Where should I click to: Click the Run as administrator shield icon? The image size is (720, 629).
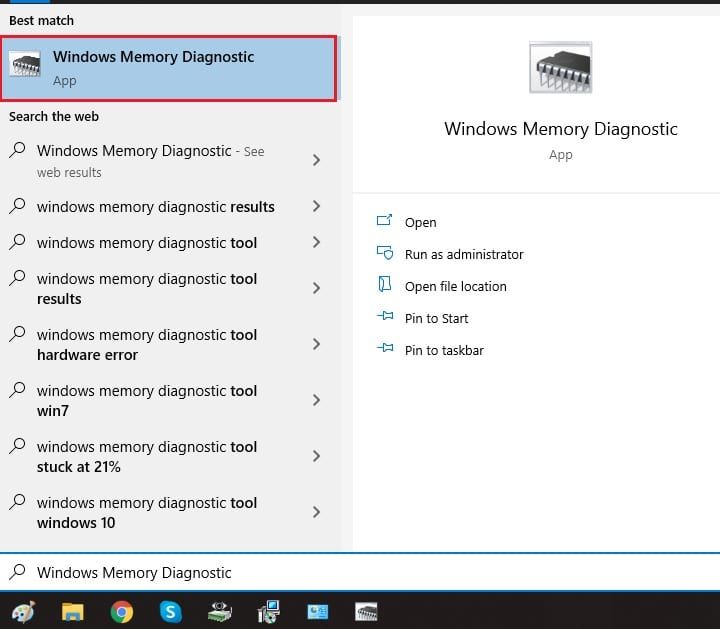pos(385,253)
